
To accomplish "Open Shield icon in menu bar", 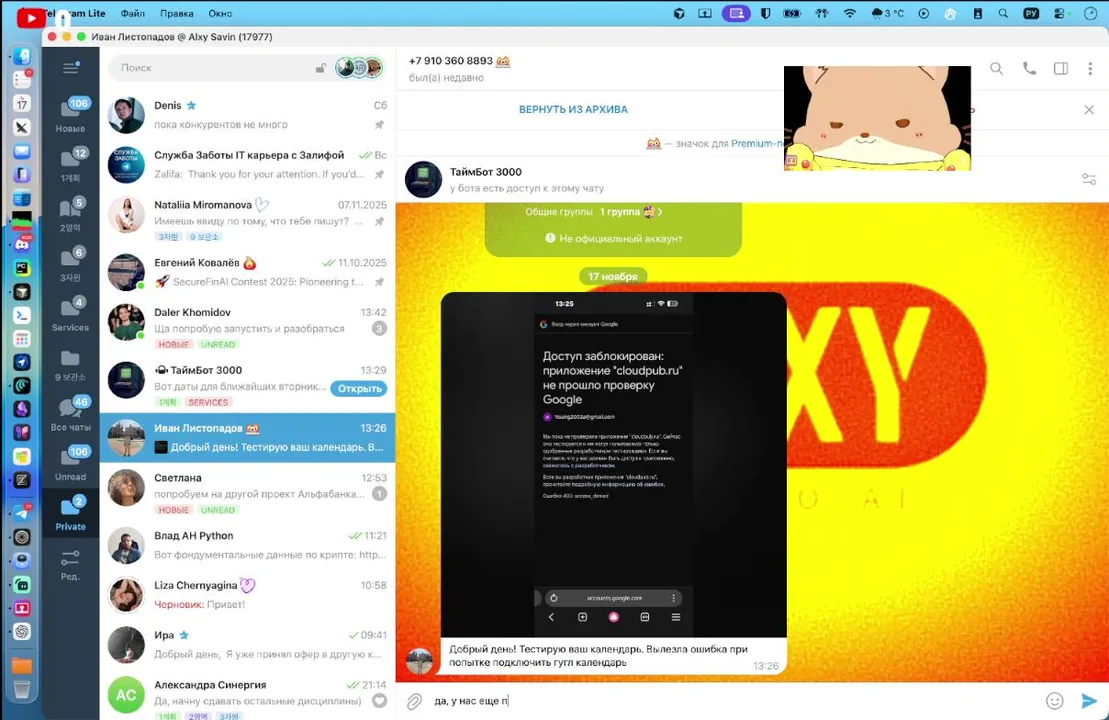I will pos(765,13).
